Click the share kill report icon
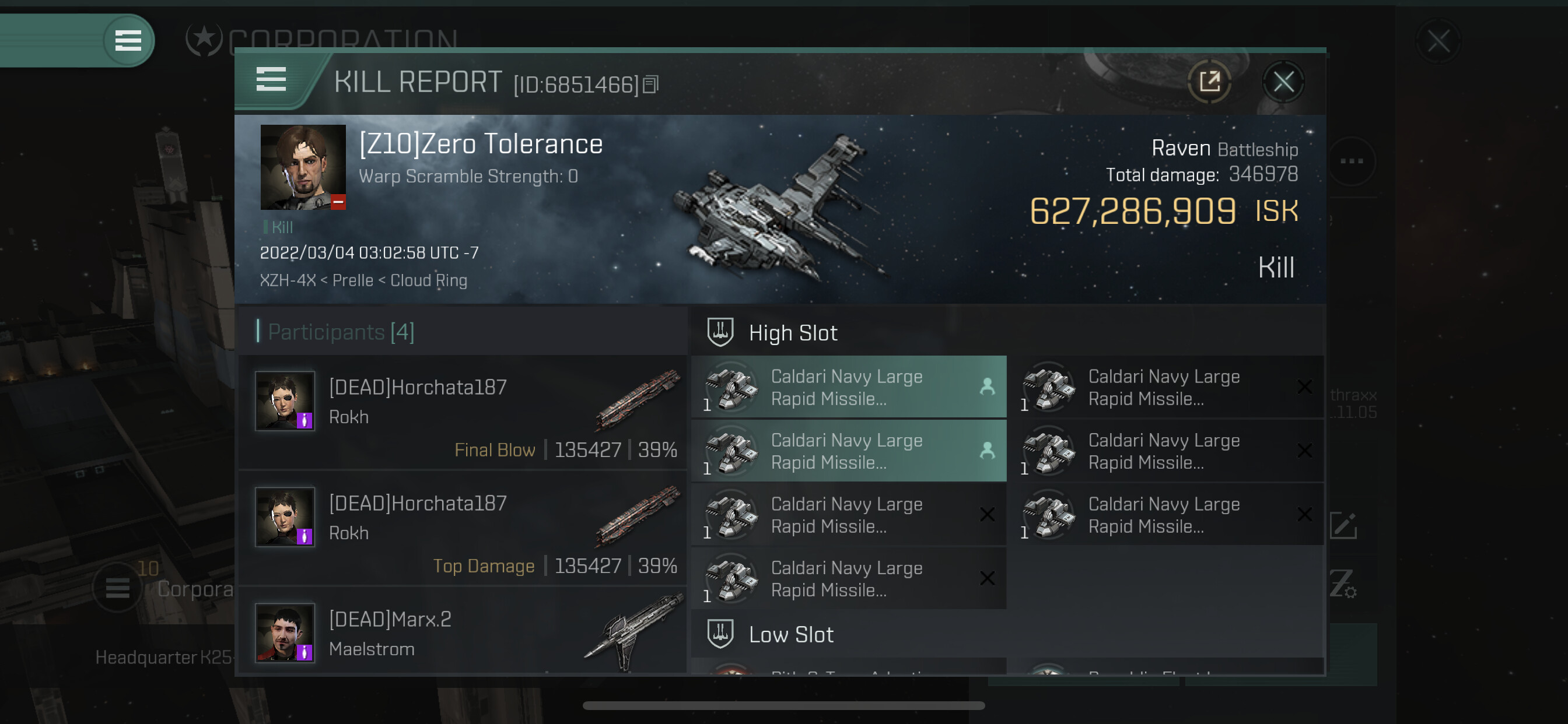Image resolution: width=1568 pixels, height=724 pixels. coord(1209,82)
